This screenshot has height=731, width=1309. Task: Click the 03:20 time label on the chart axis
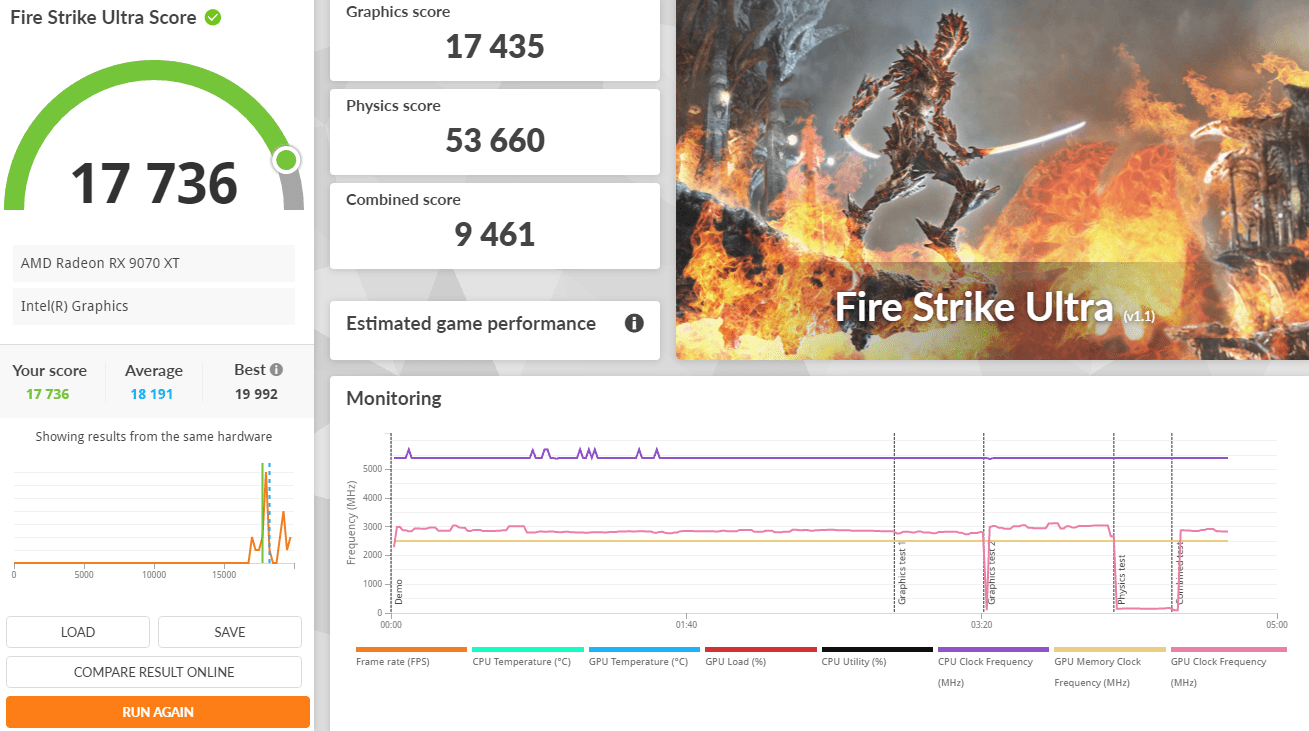(982, 625)
